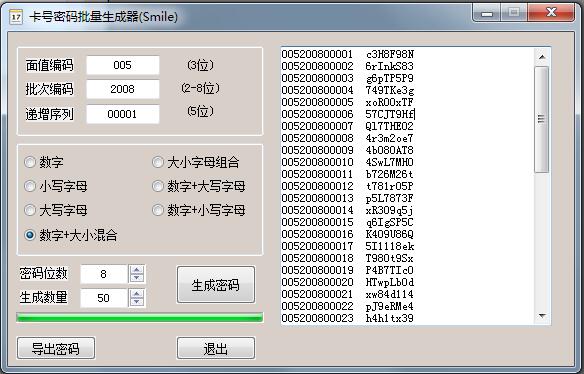Increase 生成数量 with up arrow
The image size is (584, 374).
(137, 294)
